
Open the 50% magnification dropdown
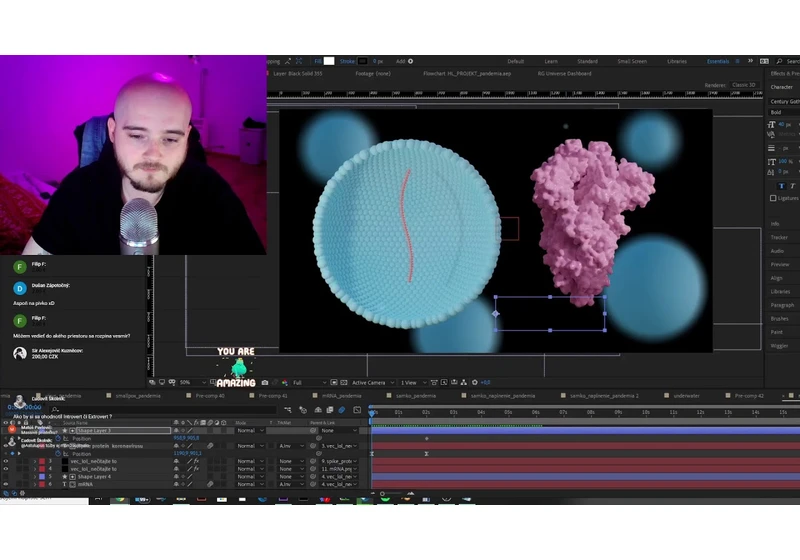(193, 382)
